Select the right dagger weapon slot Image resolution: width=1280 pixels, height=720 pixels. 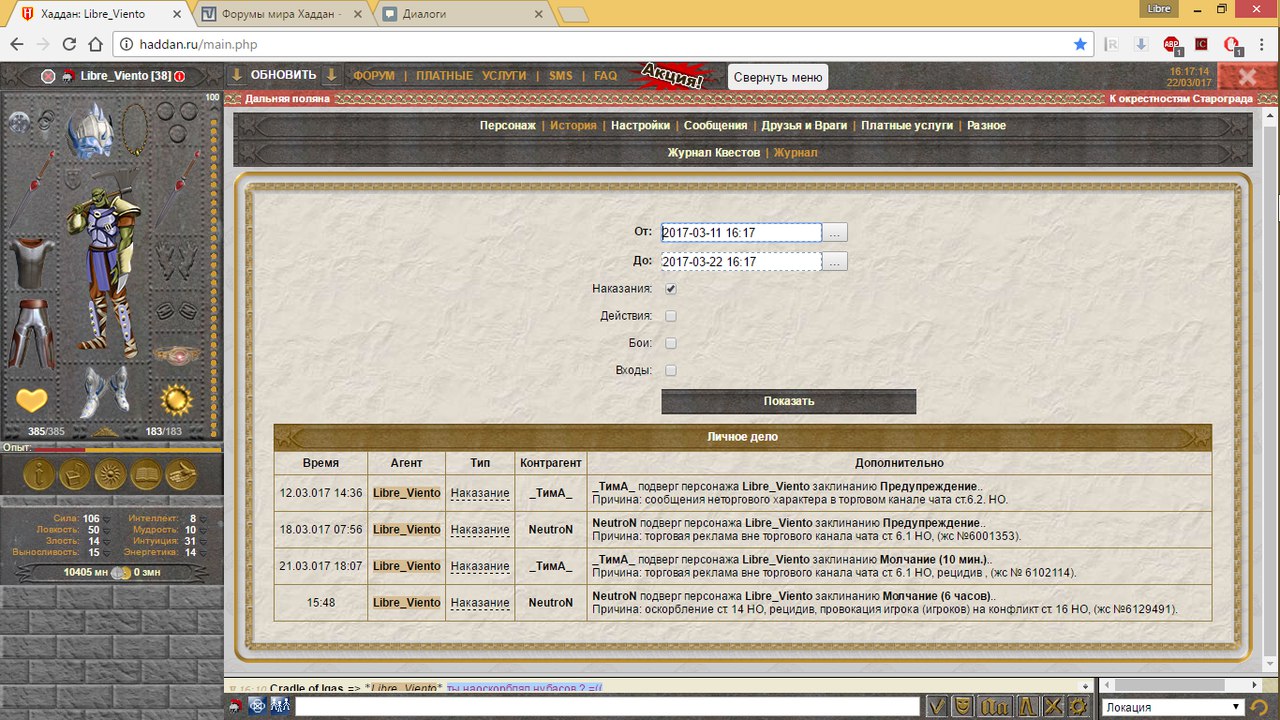pyautogui.click(x=178, y=188)
